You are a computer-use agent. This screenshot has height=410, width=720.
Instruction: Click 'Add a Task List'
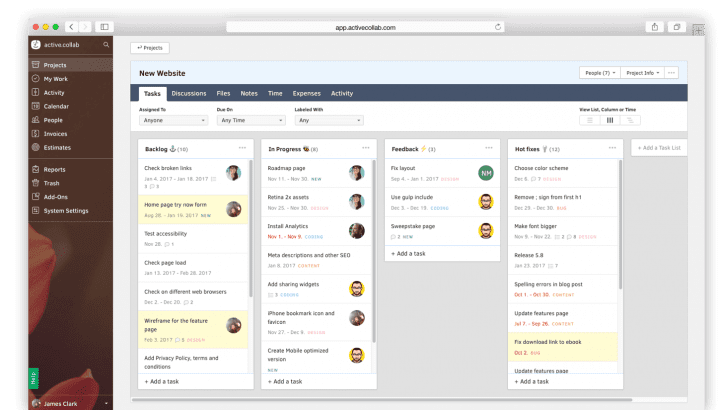660,148
